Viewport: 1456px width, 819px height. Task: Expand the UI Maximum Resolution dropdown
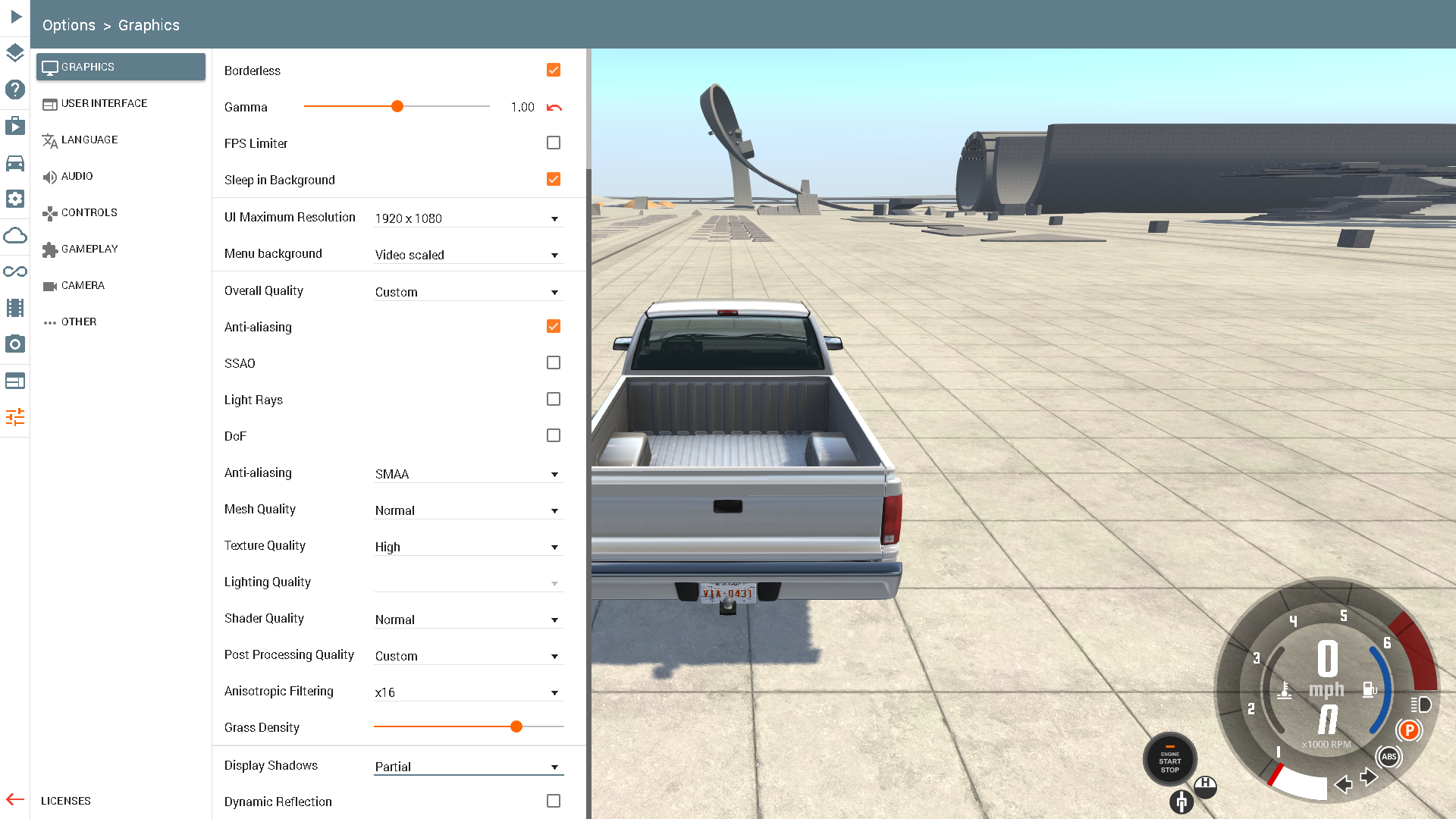468,218
